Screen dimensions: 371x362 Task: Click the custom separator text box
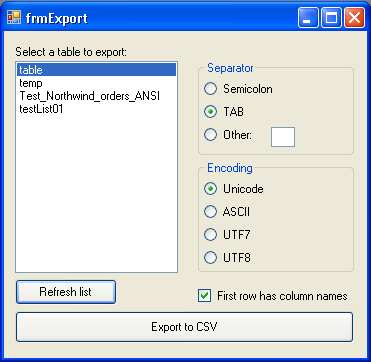pyautogui.click(x=283, y=137)
